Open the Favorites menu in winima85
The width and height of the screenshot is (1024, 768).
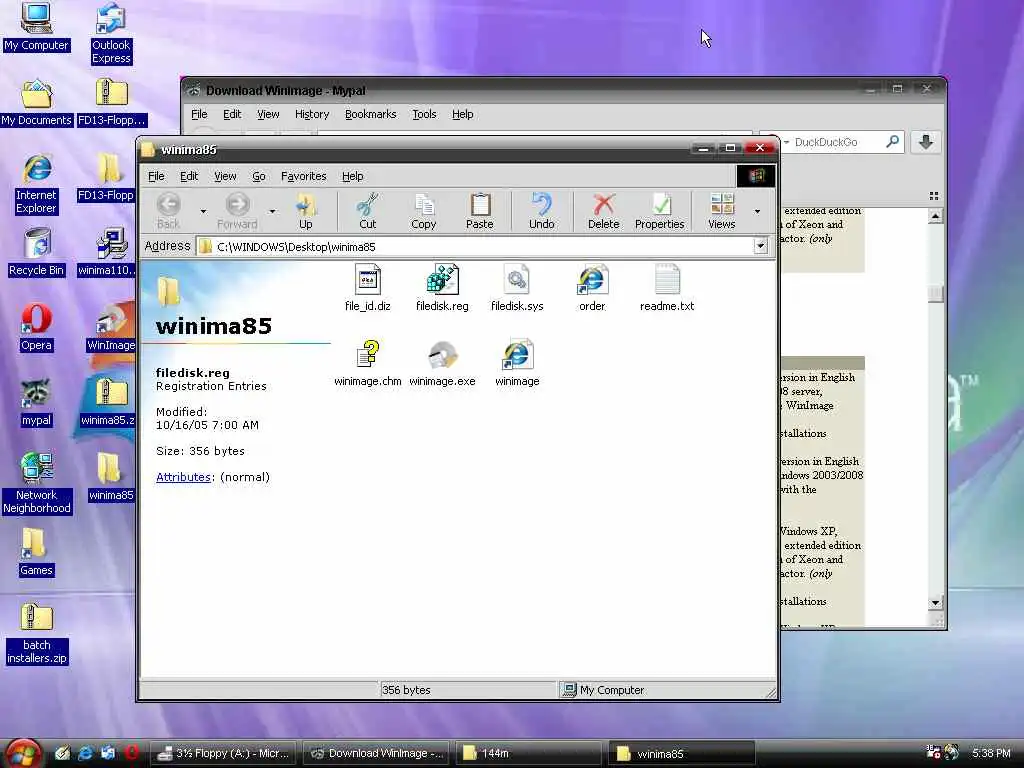304,176
